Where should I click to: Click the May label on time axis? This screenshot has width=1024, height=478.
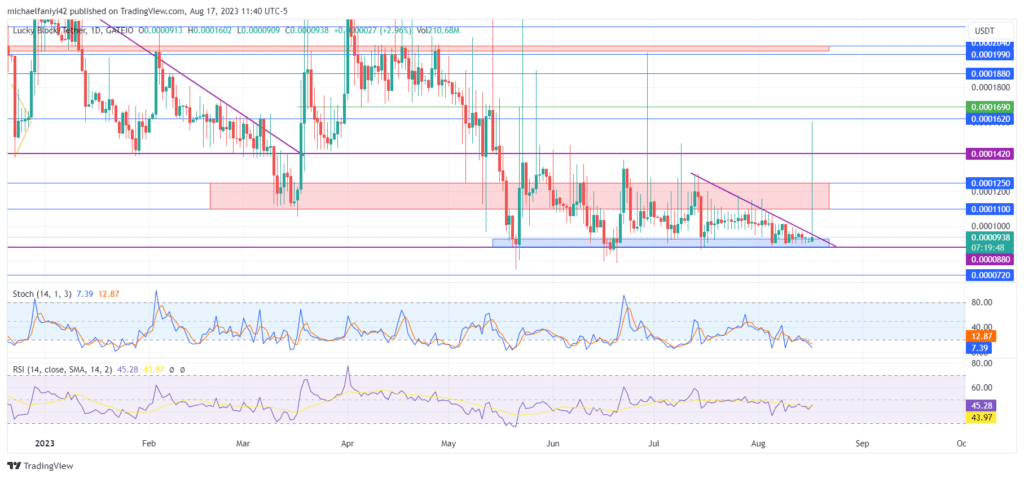pos(448,443)
